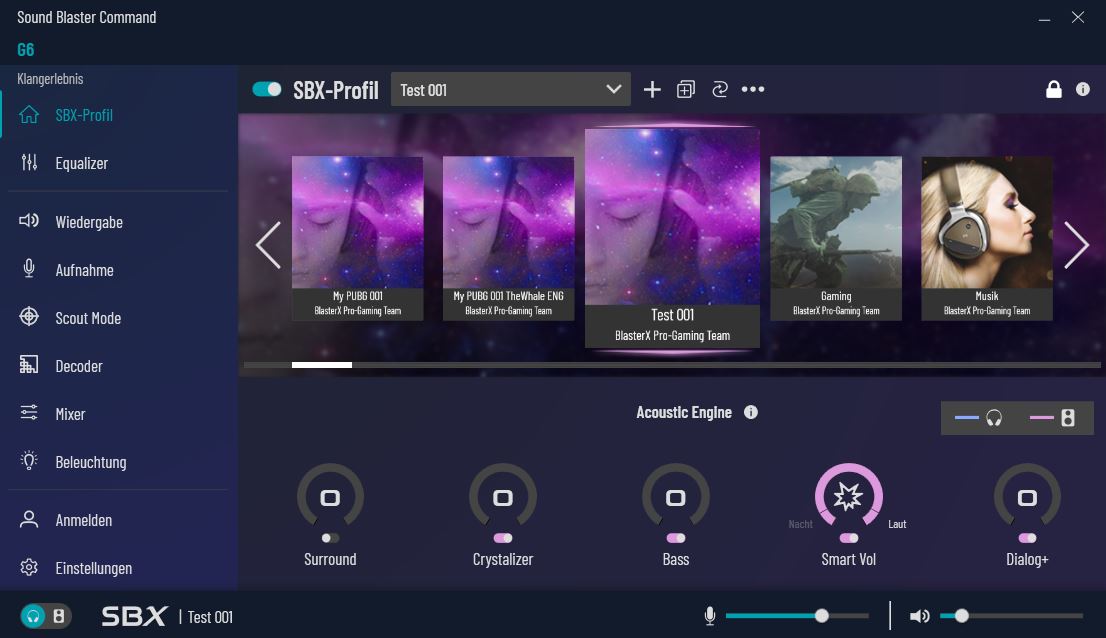Click the lock icon
Viewport: 1106px width, 638px height.
coord(1054,90)
